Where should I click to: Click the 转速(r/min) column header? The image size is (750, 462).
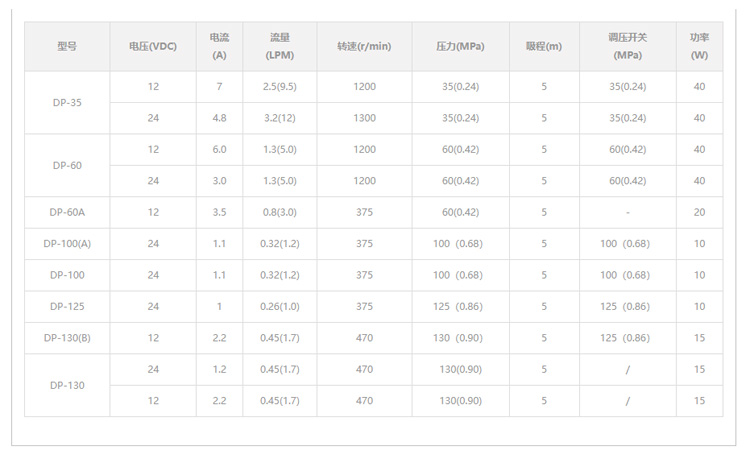364,46
